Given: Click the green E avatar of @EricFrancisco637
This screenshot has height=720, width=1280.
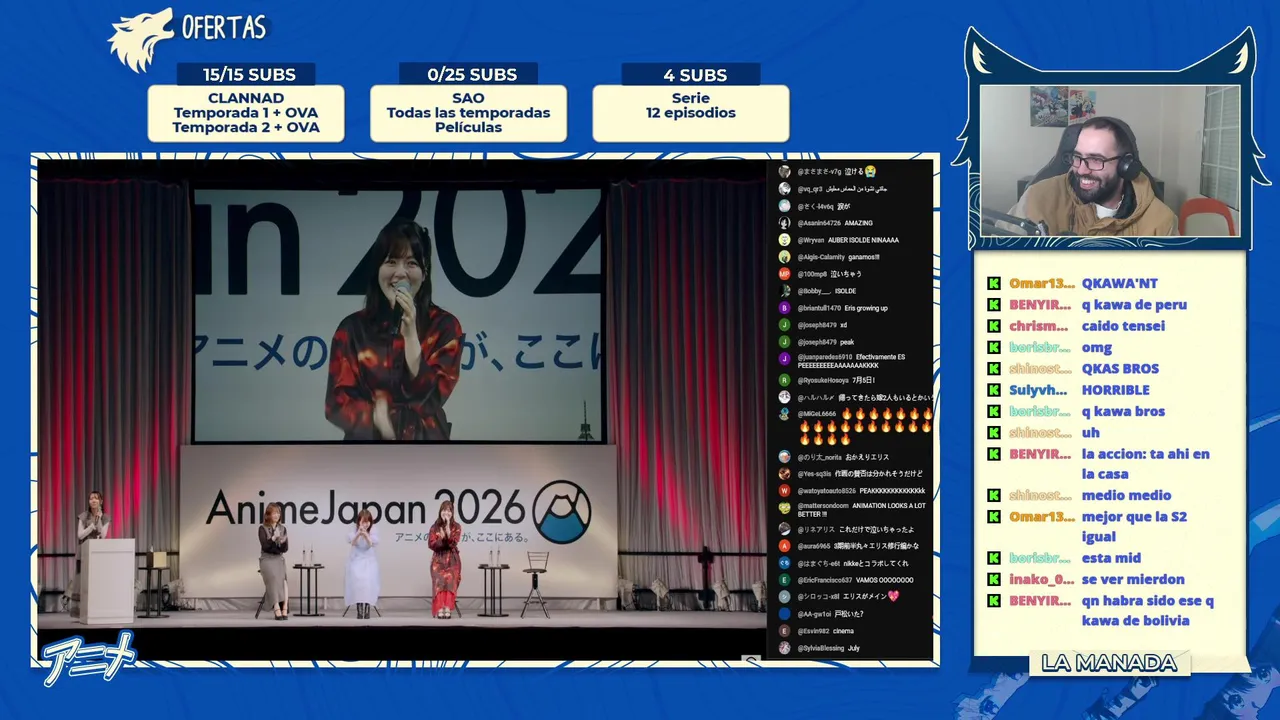Looking at the screenshot, I should pyautogui.click(x=785, y=580).
